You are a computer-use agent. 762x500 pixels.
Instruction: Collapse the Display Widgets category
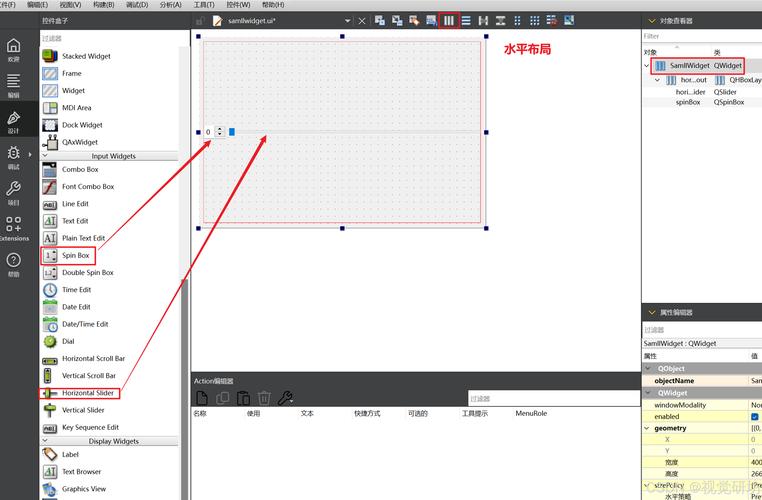tap(46, 441)
